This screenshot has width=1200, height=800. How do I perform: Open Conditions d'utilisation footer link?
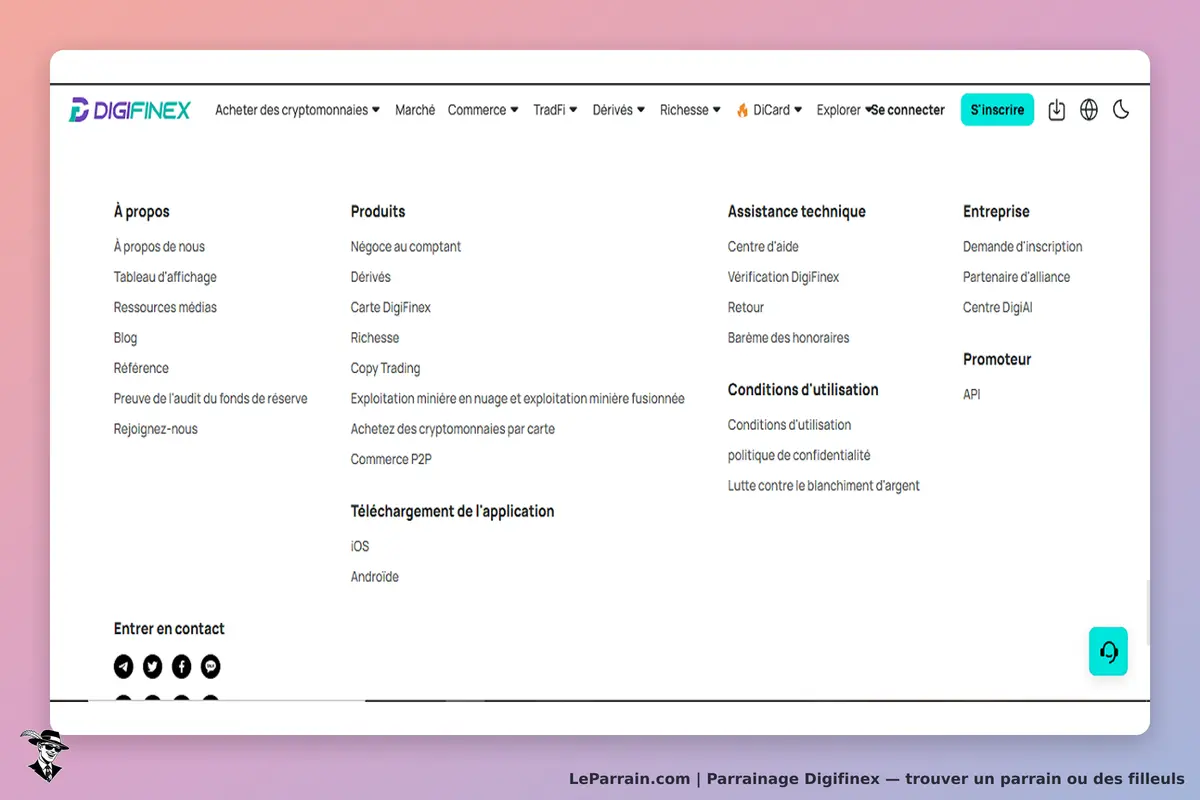[x=789, y=425]
